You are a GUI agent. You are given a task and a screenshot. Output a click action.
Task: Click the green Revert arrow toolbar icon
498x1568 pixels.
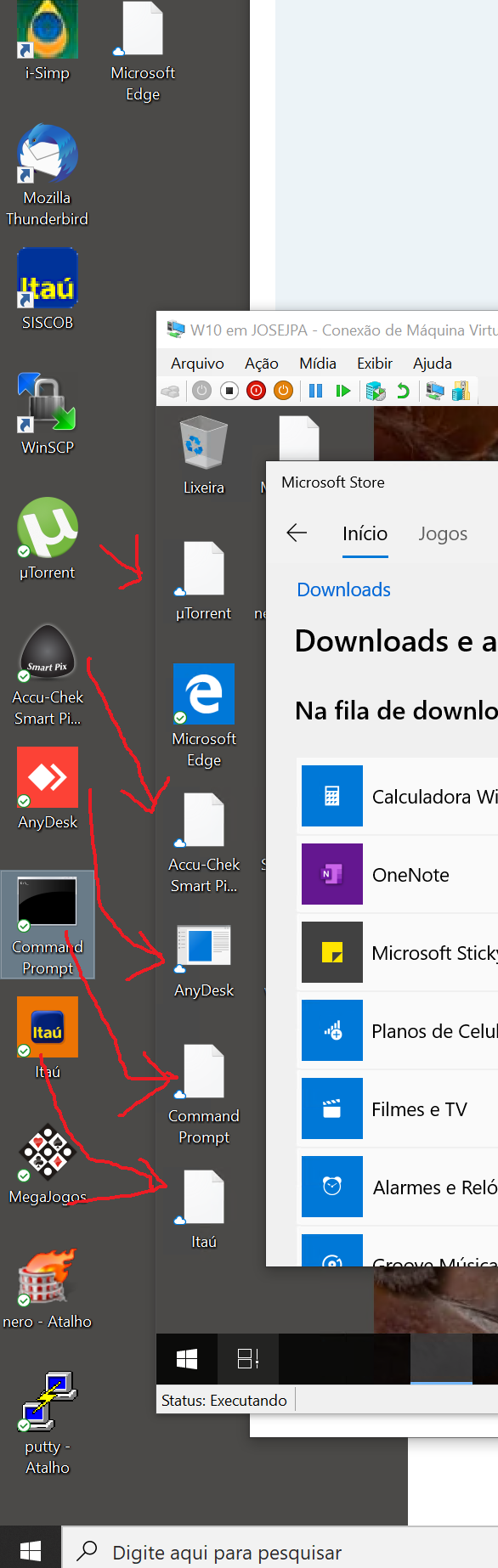(x=403, y=391)
